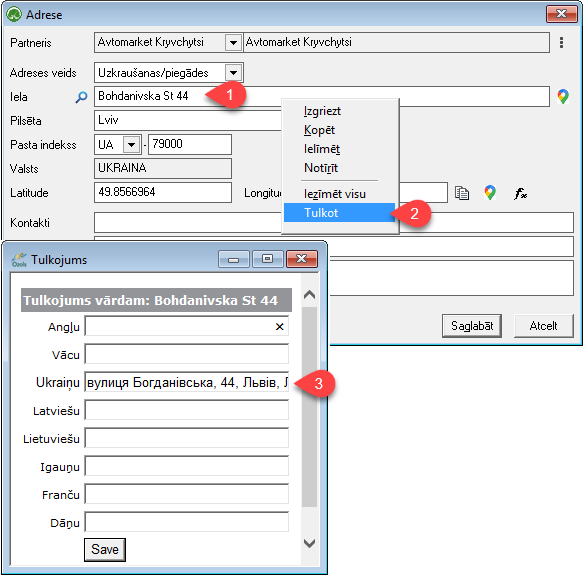This screenshot has width=586, height=578.
Task: Open Google Maps pin beside Longitude
Action: click(x=490, y=193)
